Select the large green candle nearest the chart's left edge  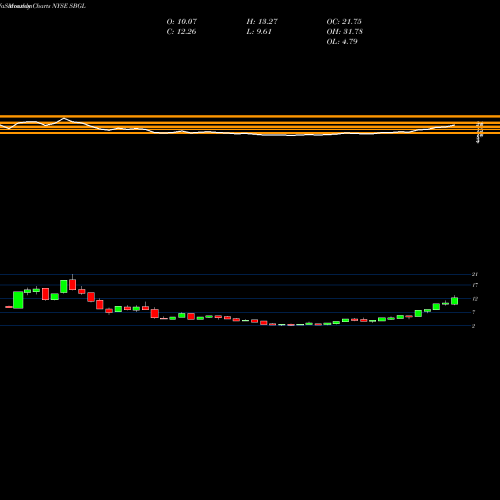click(x=18, y=300)
